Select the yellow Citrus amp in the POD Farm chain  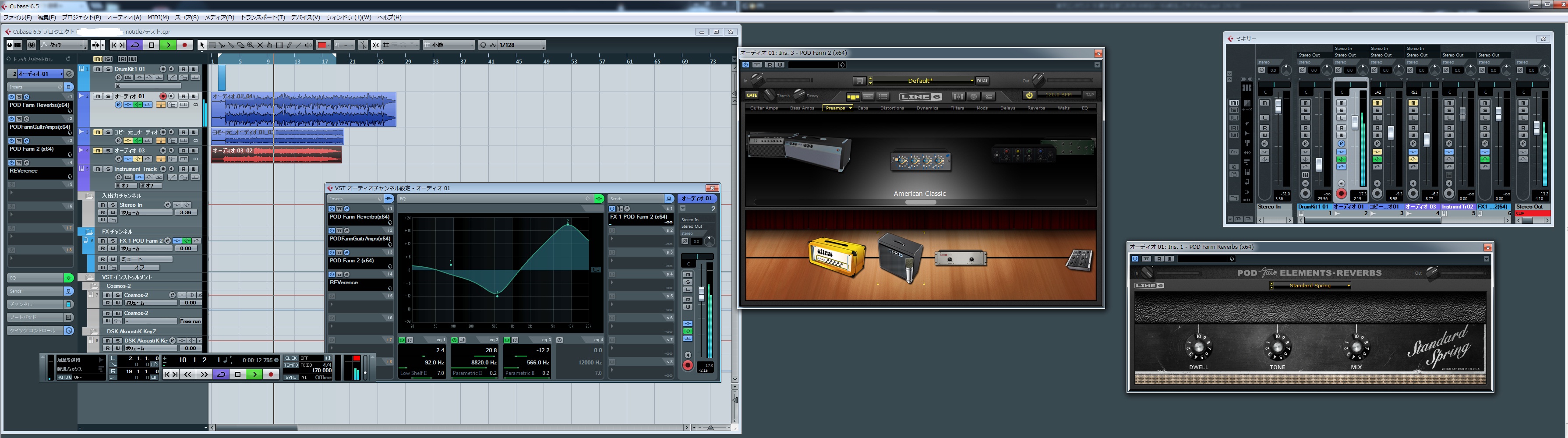(x=837, y=258)
